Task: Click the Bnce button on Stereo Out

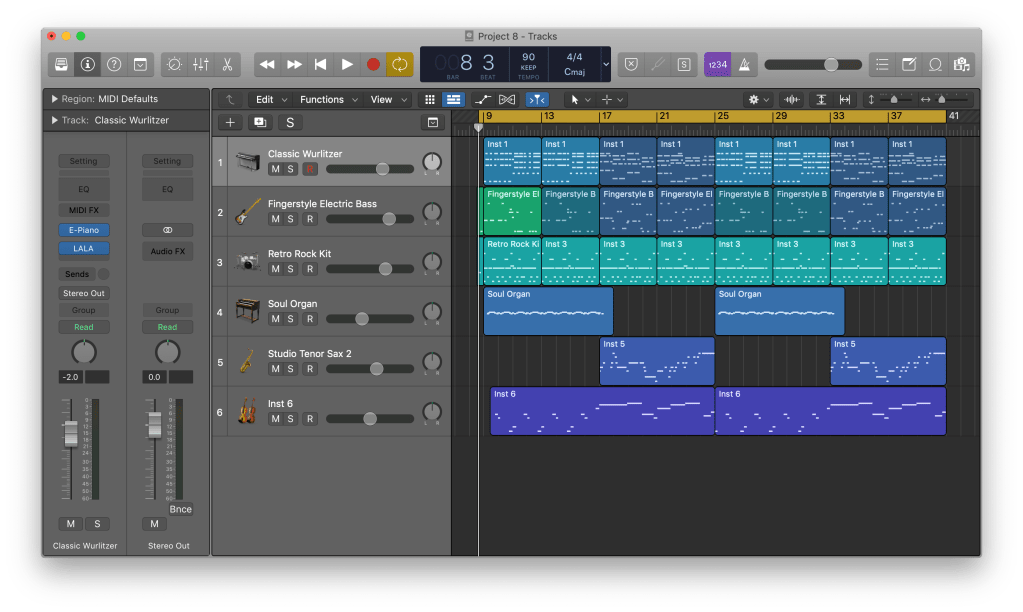Action: [180, 509]
